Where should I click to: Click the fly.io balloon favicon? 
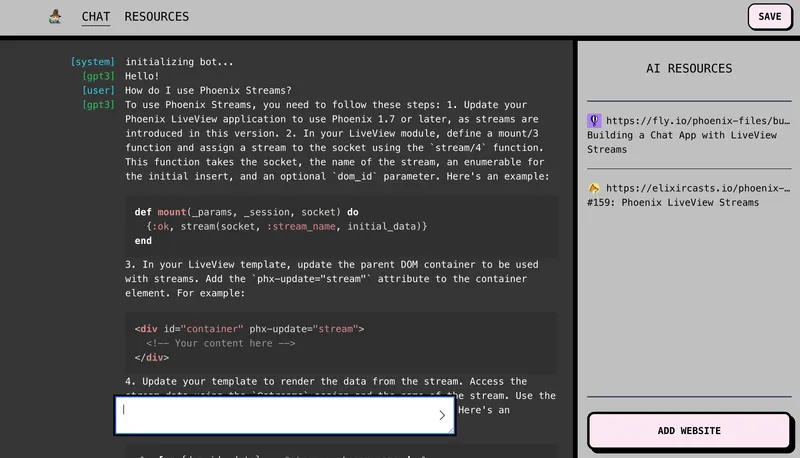pos(594,121)
